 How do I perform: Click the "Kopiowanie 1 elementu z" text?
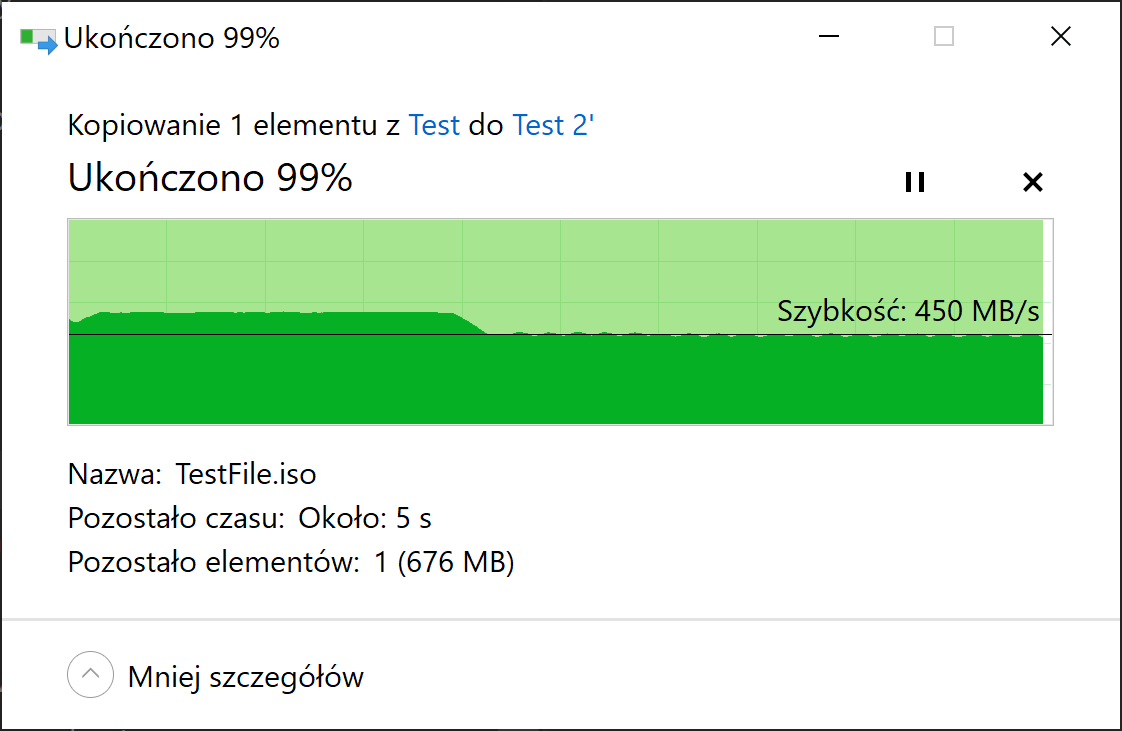coord(233,125)
